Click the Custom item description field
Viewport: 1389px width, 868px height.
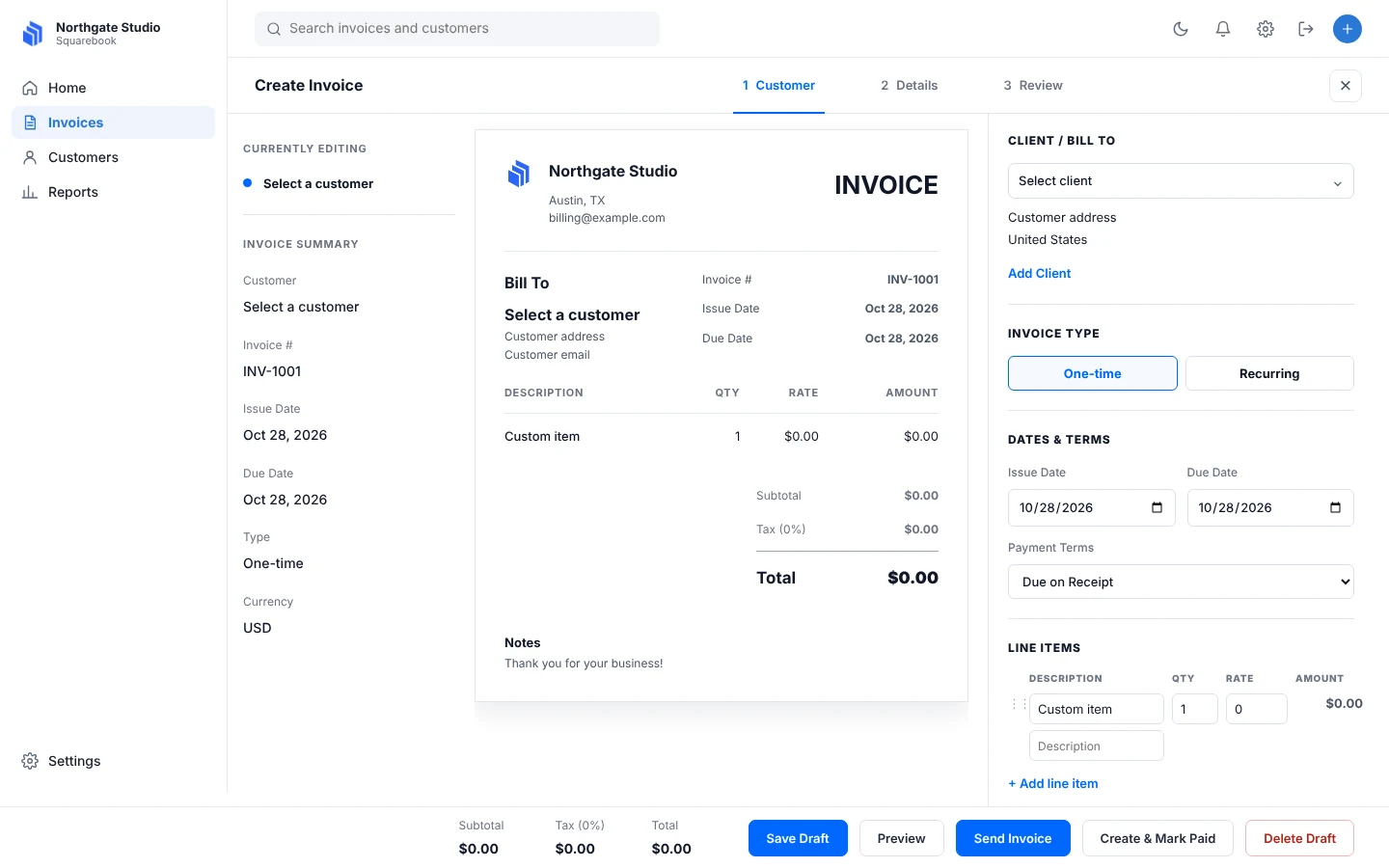point(1097,709)
